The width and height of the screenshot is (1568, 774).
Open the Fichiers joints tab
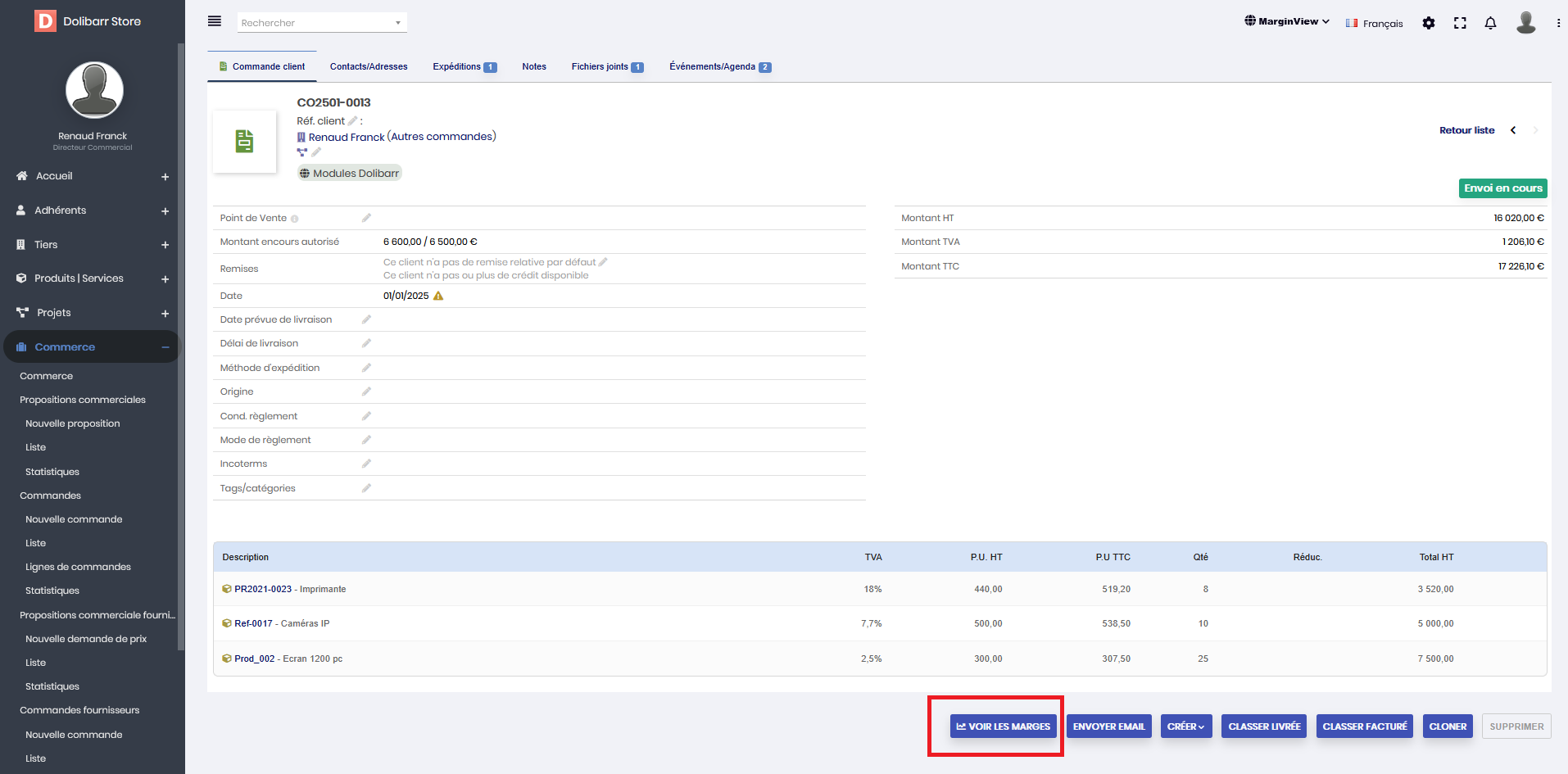[x=607, y=67]
